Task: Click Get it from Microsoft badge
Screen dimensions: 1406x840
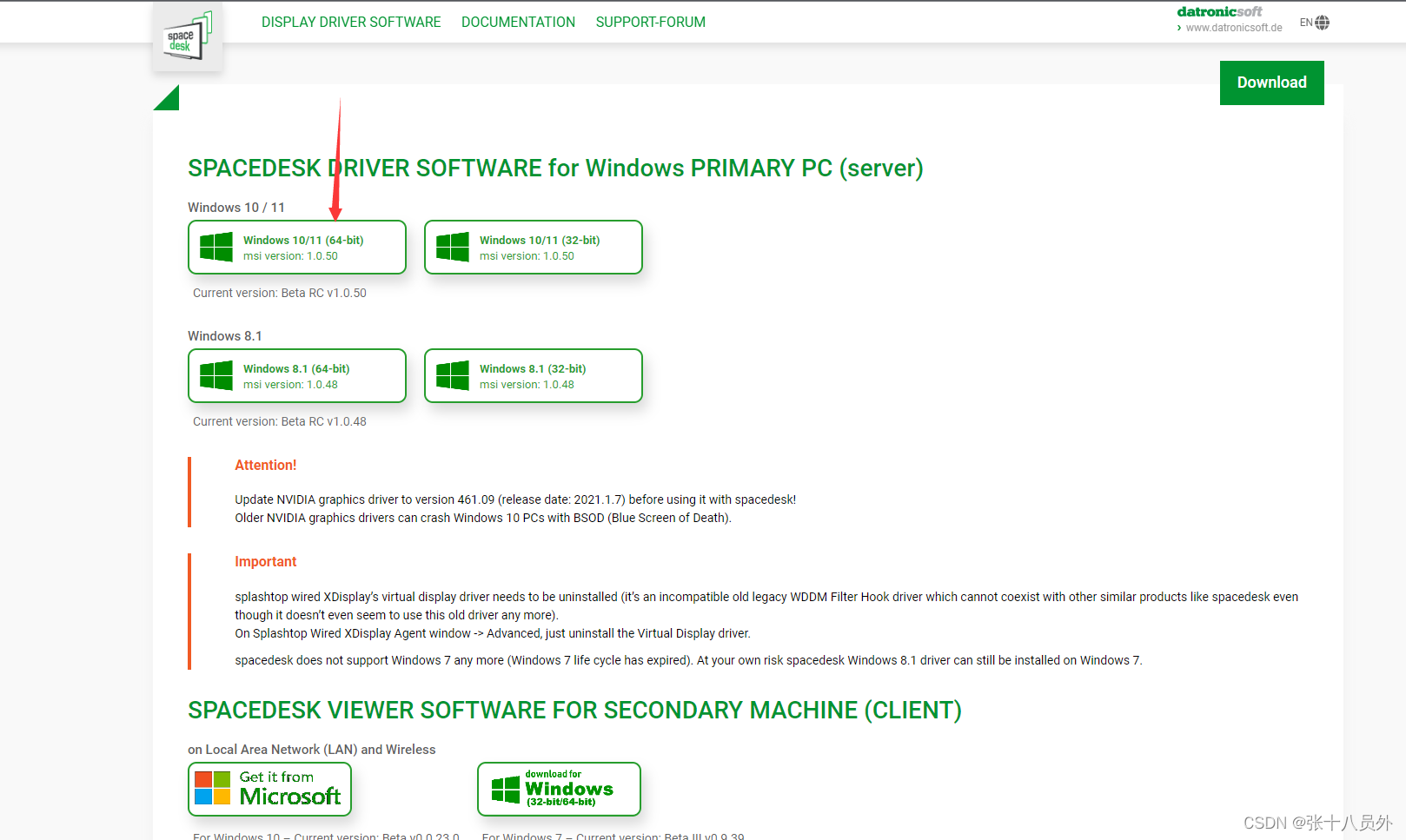Action: tap(269, 789)
